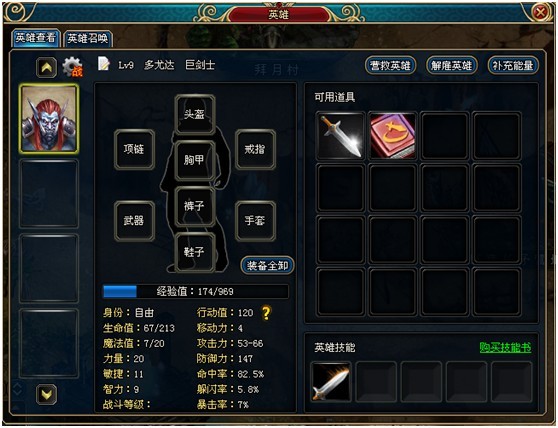This screenshot has width=558, height=428.
Task: Click the 解雇英雄 dismiss hero button
Action: 452,65
